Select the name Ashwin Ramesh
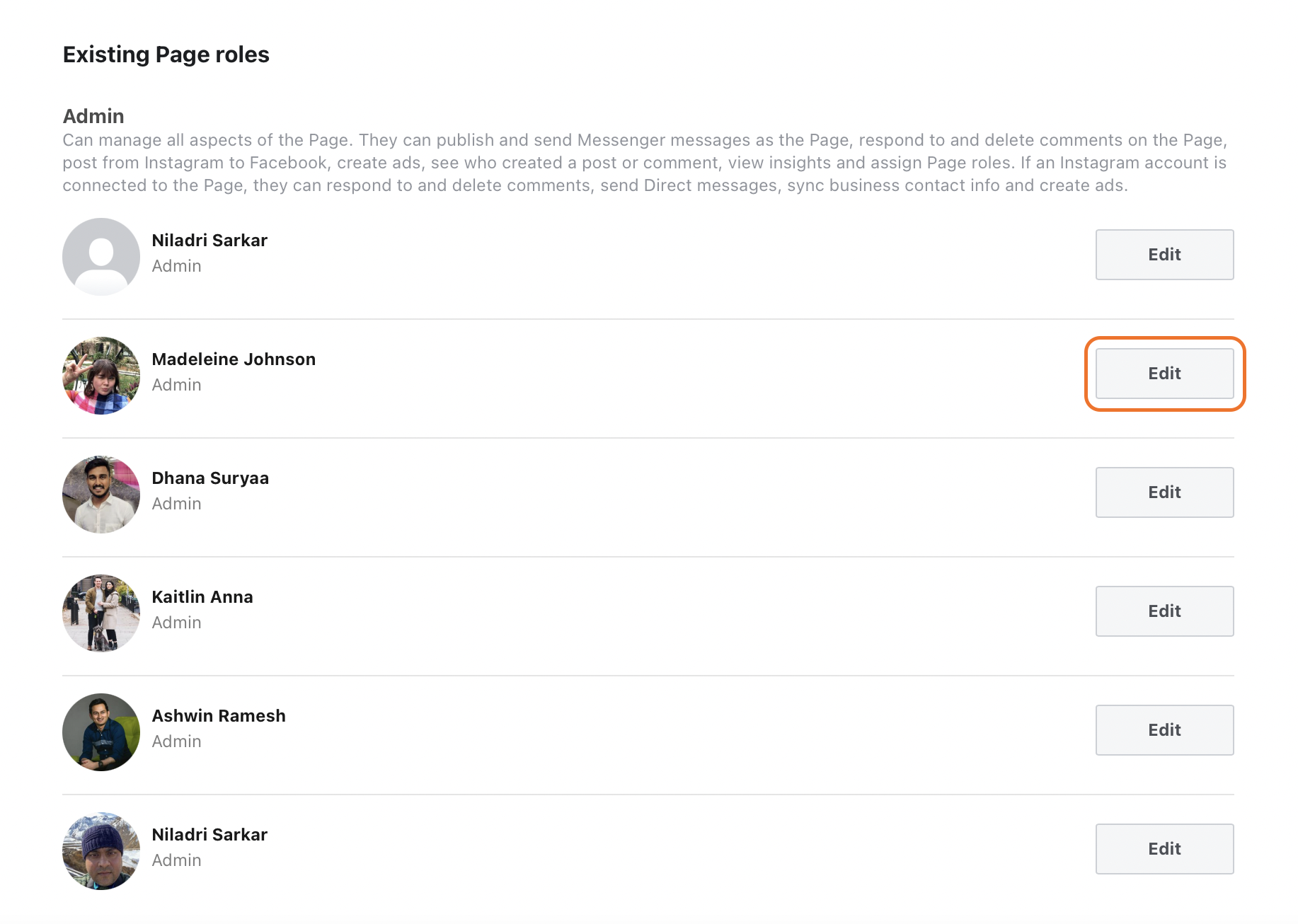This screenshot has width=1298, height=924. (219, 715)
